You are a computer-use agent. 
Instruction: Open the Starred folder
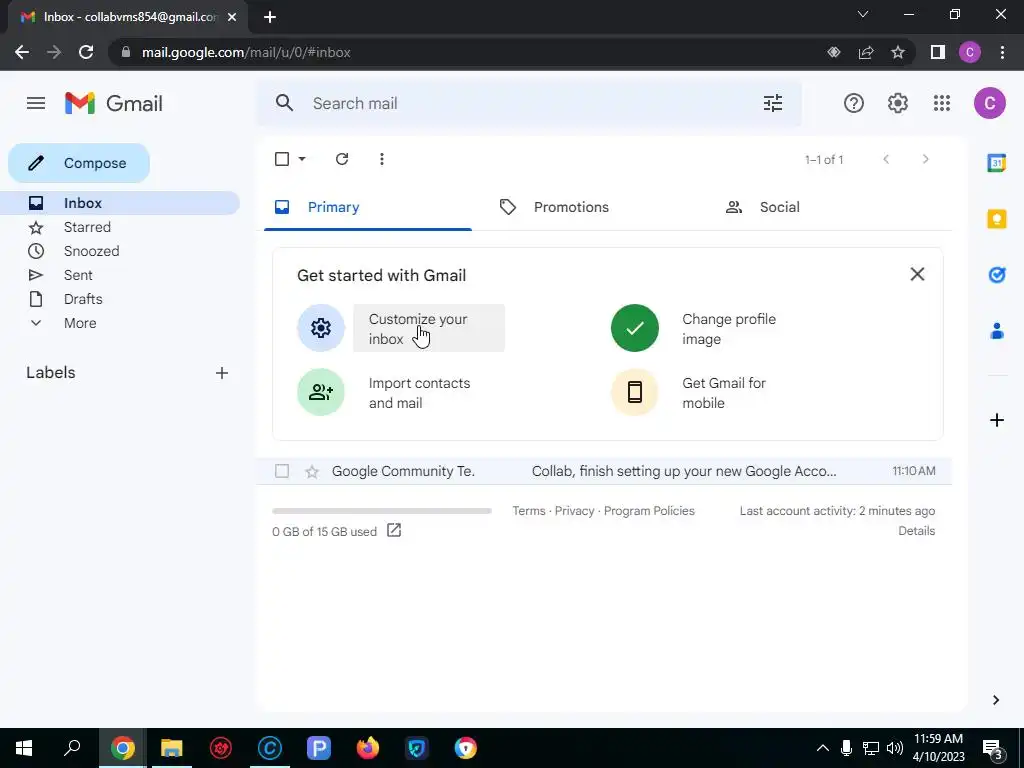tap(120, 227)
